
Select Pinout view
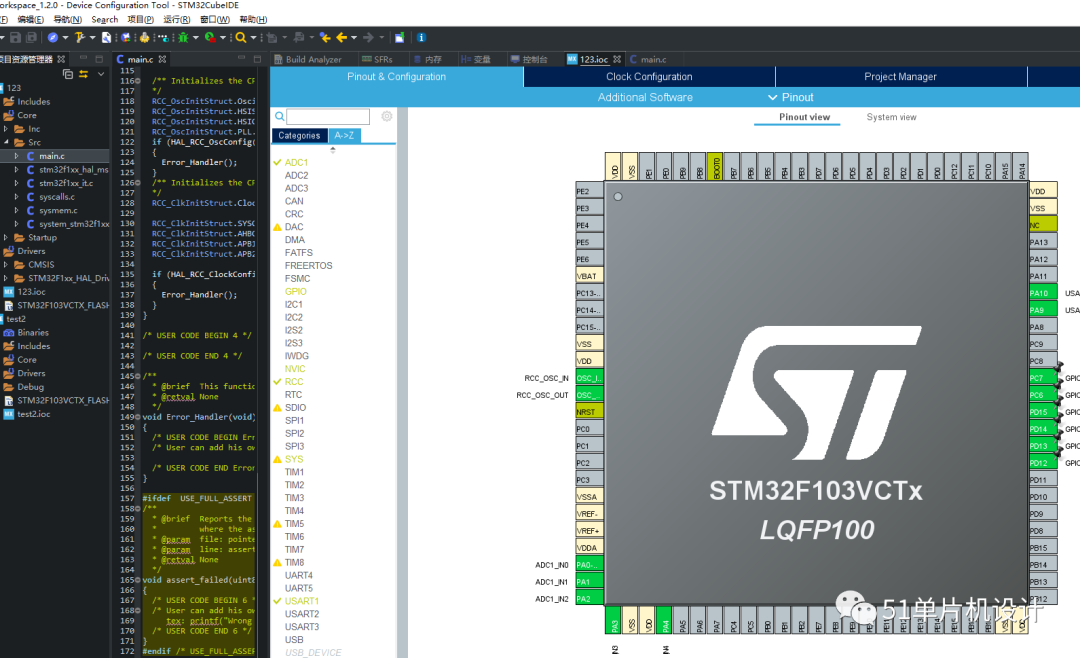804,117
